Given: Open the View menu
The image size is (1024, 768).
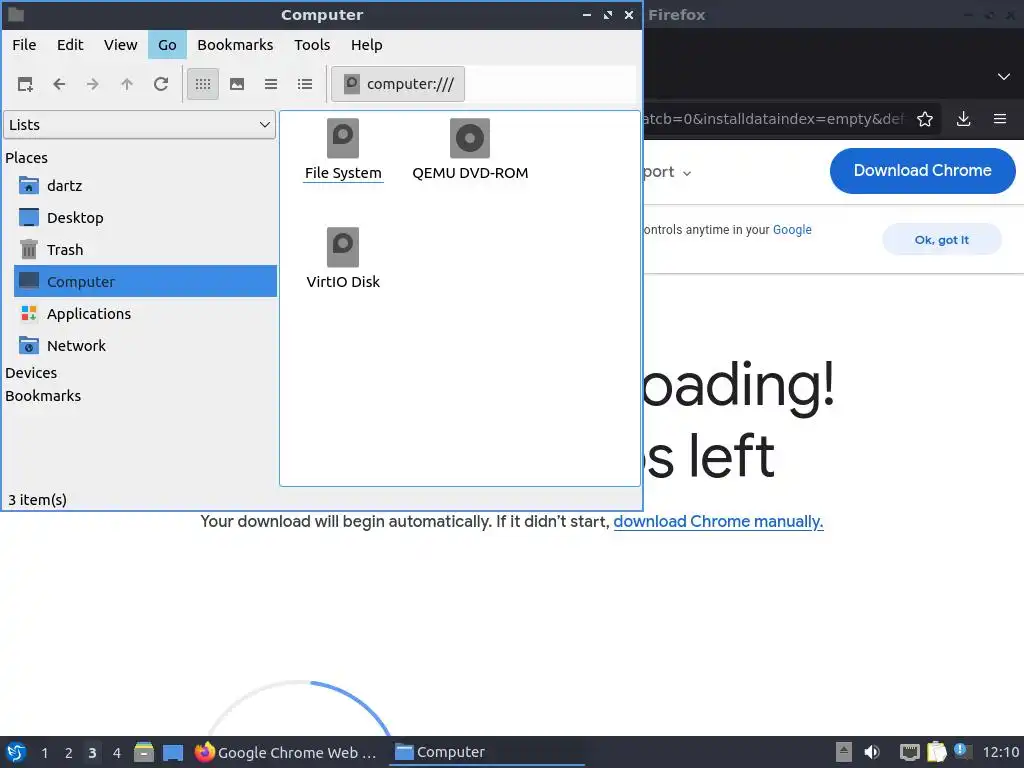Looking at the screenshot, I should coord(120,45).
